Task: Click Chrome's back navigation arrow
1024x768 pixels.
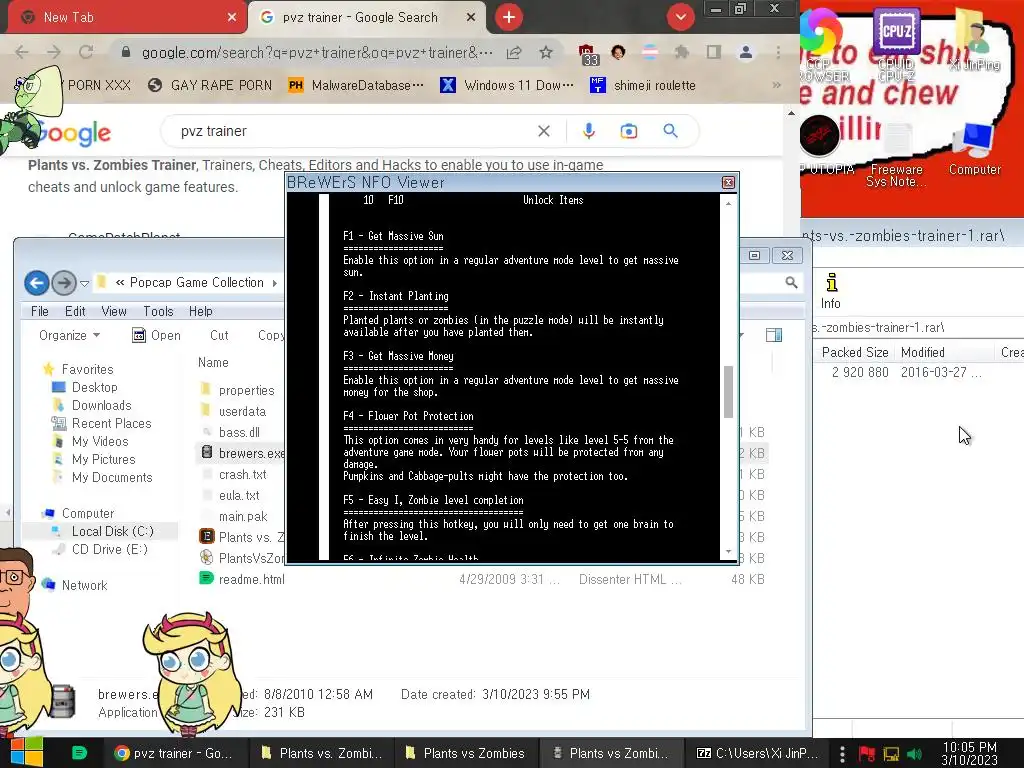Action: pyautogui.click(x=22, y=52)
